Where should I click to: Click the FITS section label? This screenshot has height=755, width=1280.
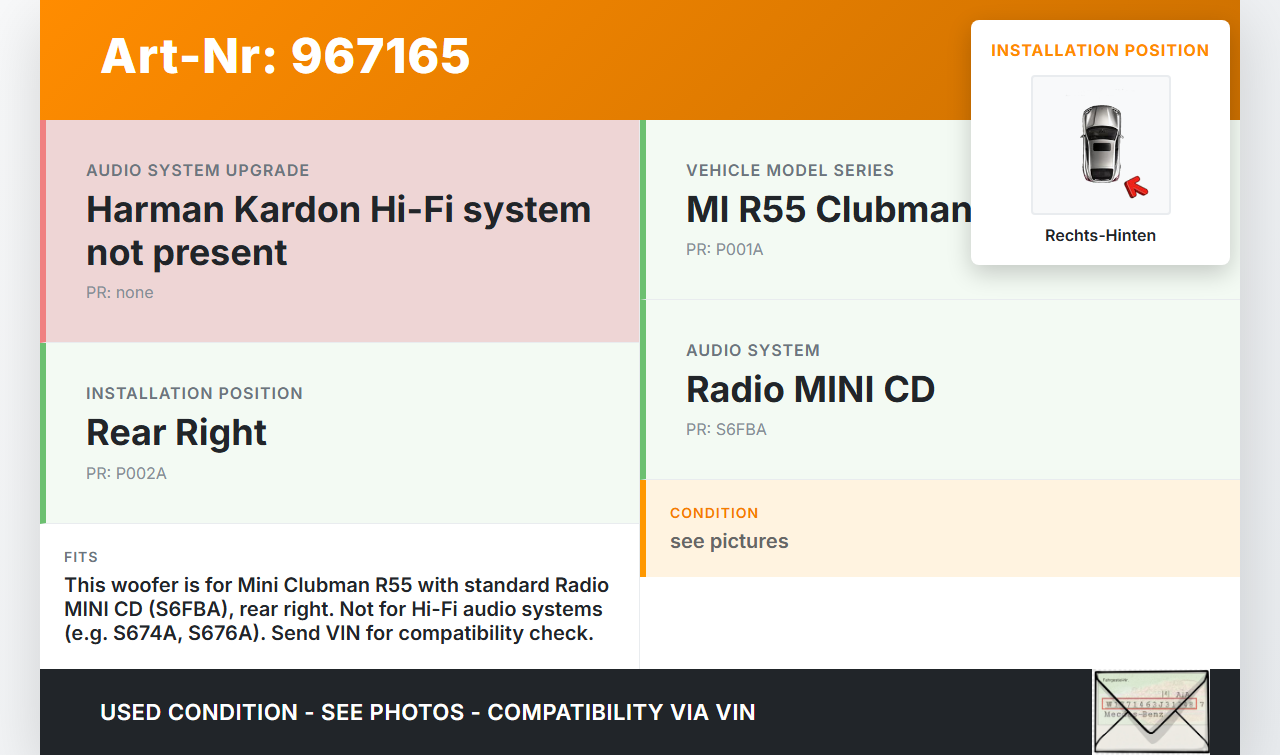click(81, 557)
